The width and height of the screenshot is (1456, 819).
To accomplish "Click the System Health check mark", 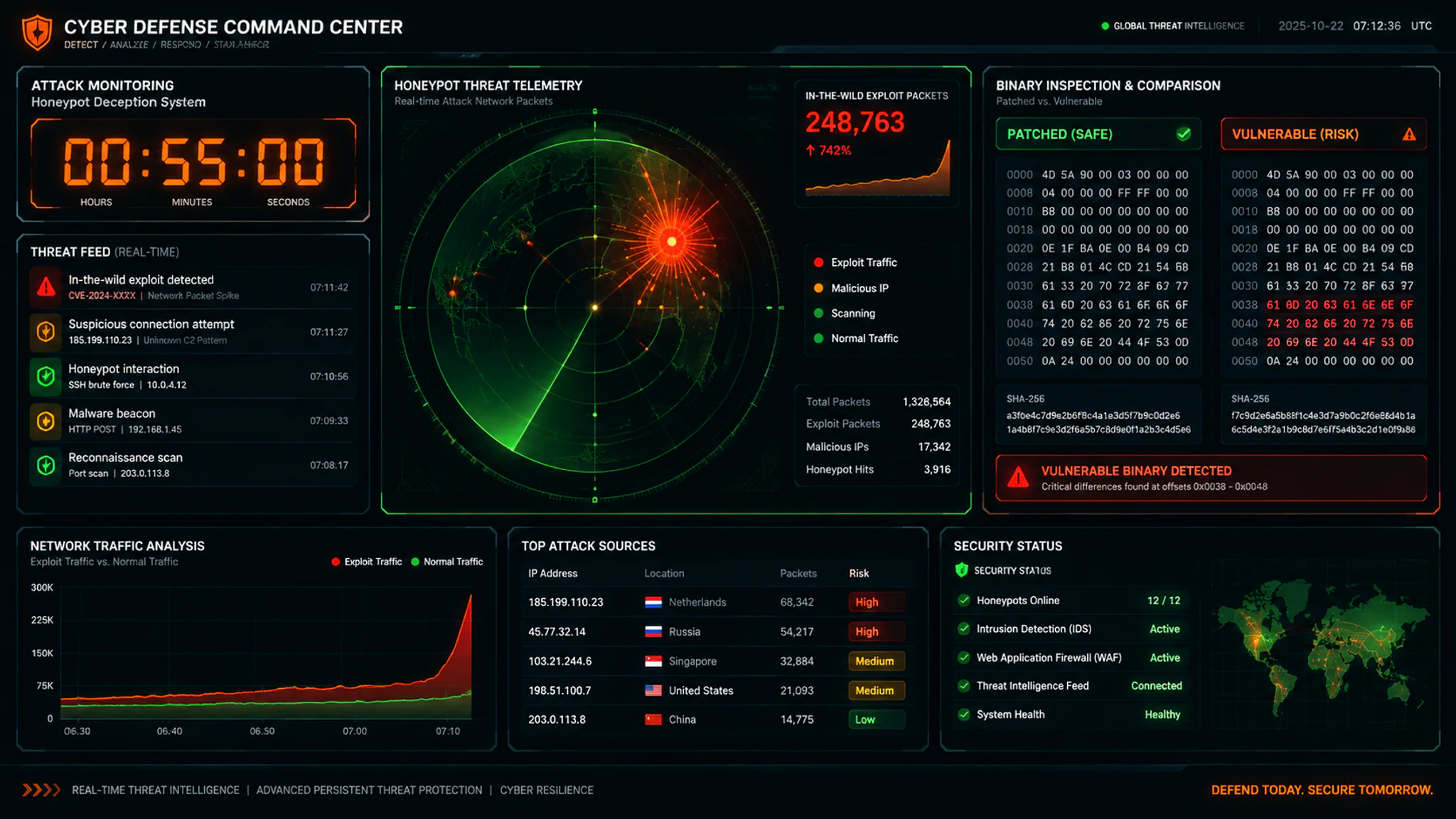I will click(964, 714).
